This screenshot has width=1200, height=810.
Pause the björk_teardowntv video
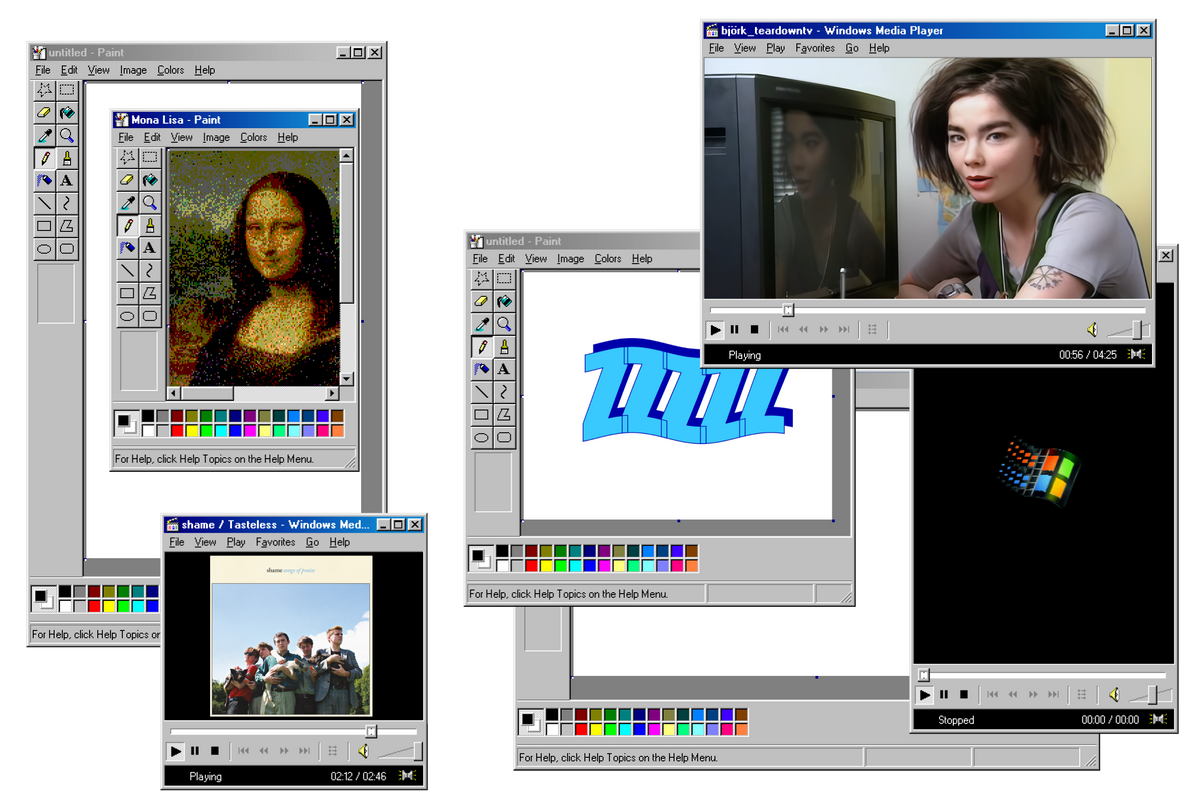click(735, 330)
